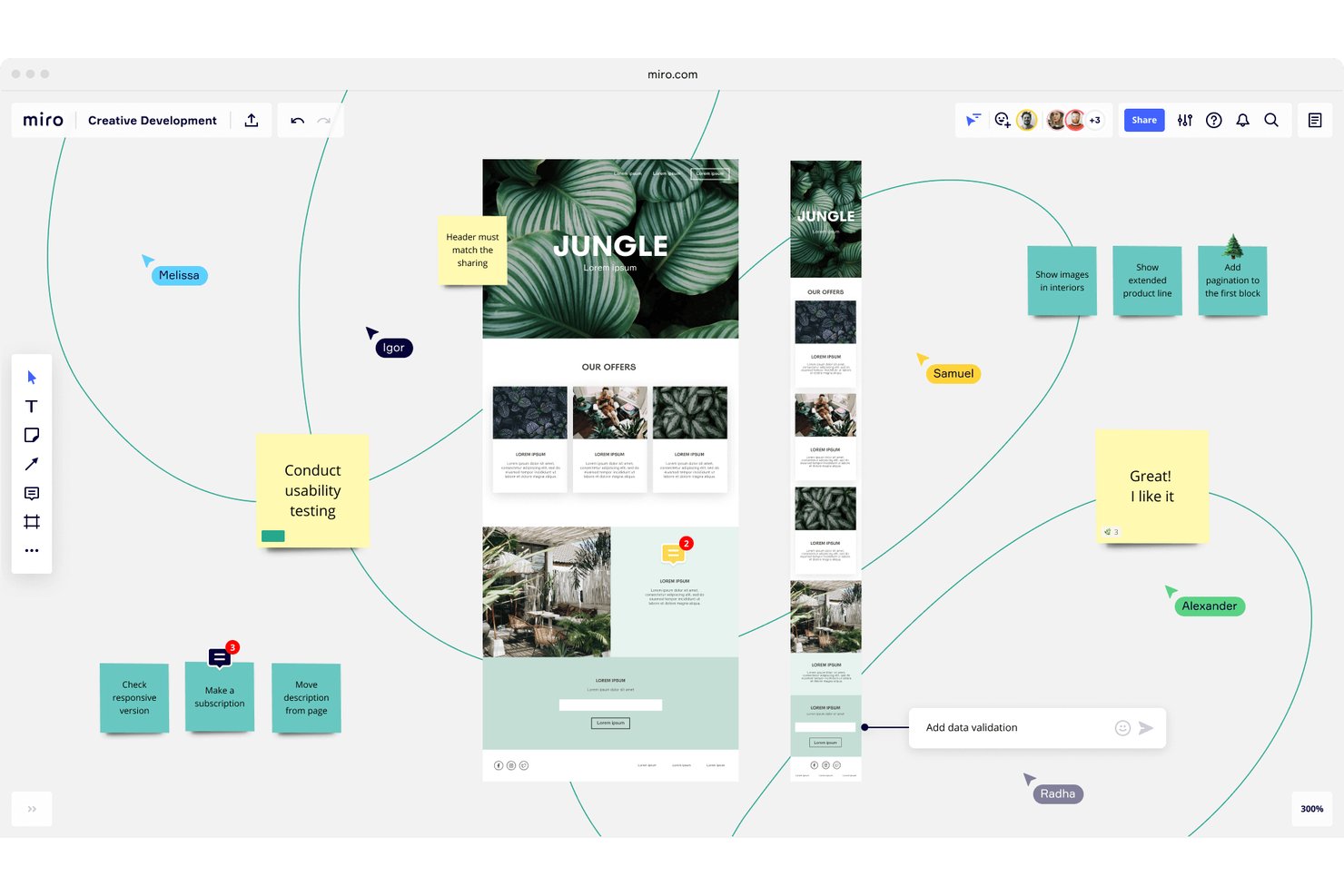Screen dimensions: 1344x896
Task: Select the Sticky note tool
Action: tap(32, 436)
